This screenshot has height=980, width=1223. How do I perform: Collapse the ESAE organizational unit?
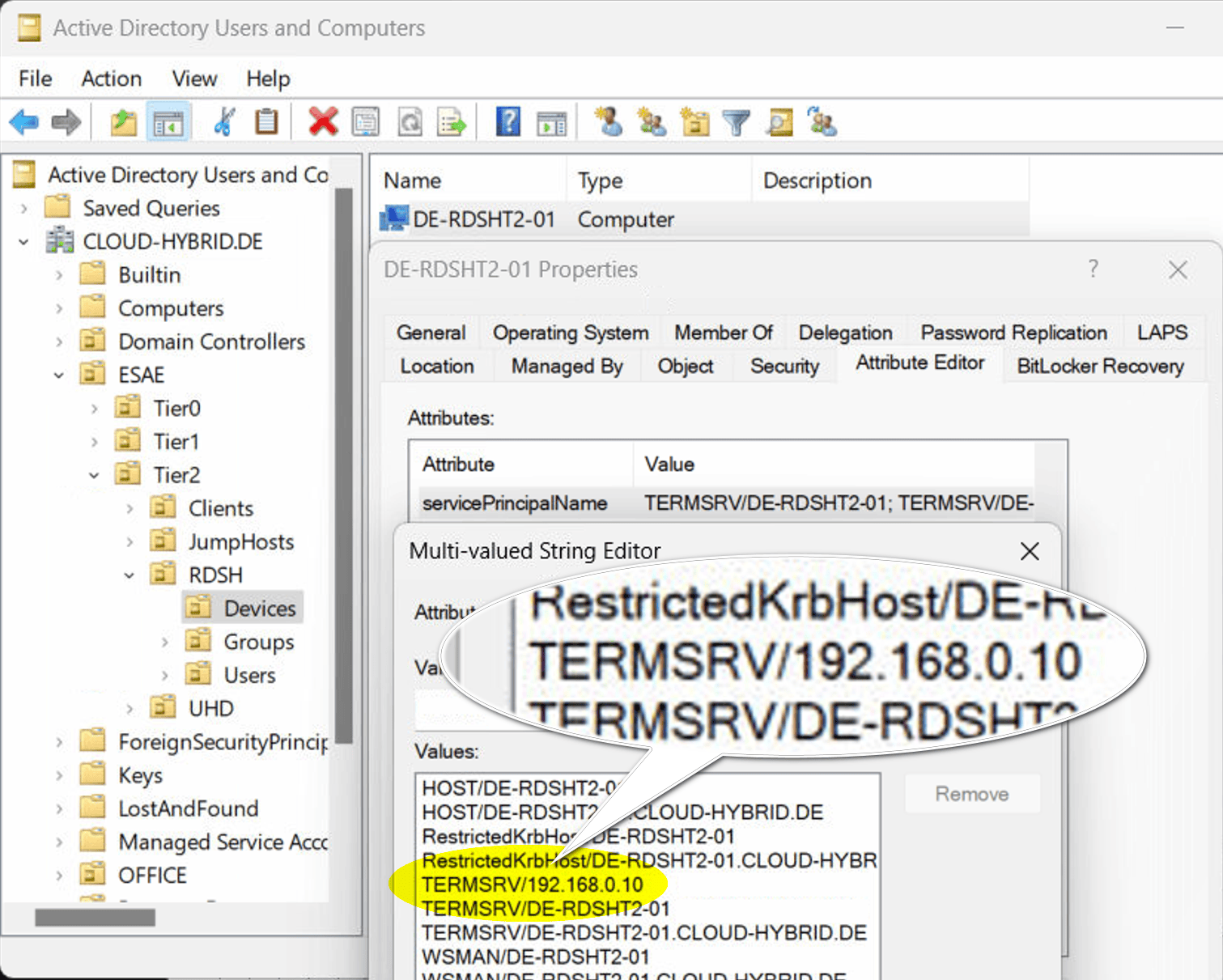click(59, 375)
